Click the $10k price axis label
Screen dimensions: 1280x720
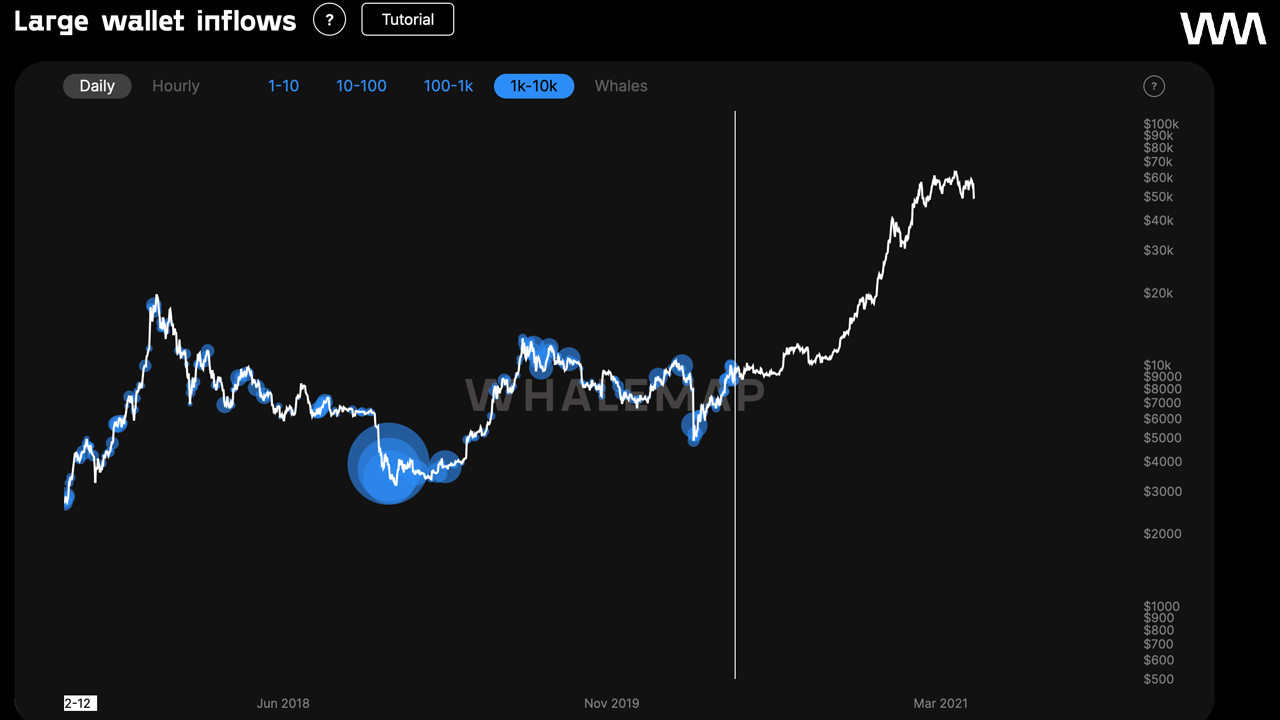1158,365
